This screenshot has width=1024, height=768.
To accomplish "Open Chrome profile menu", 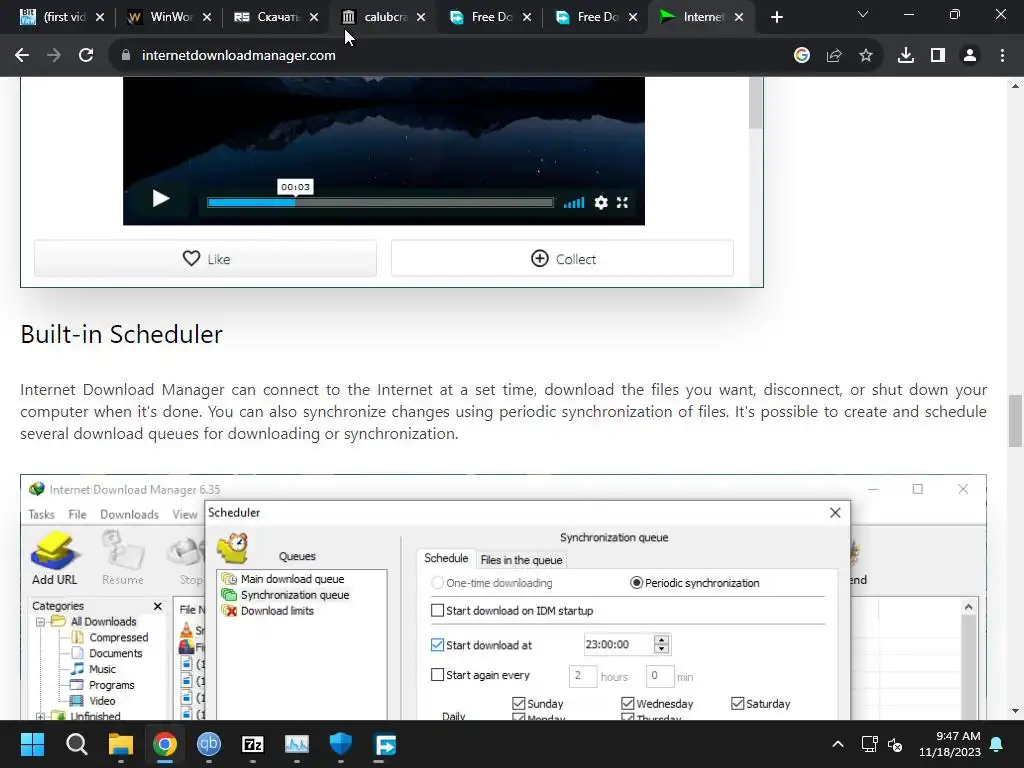I will click(970, 56).
